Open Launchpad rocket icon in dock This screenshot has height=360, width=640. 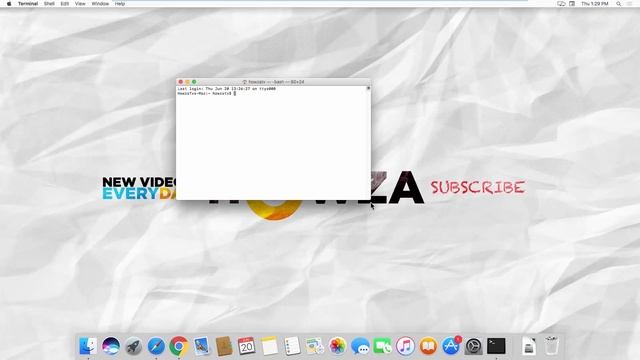(133, 346)
